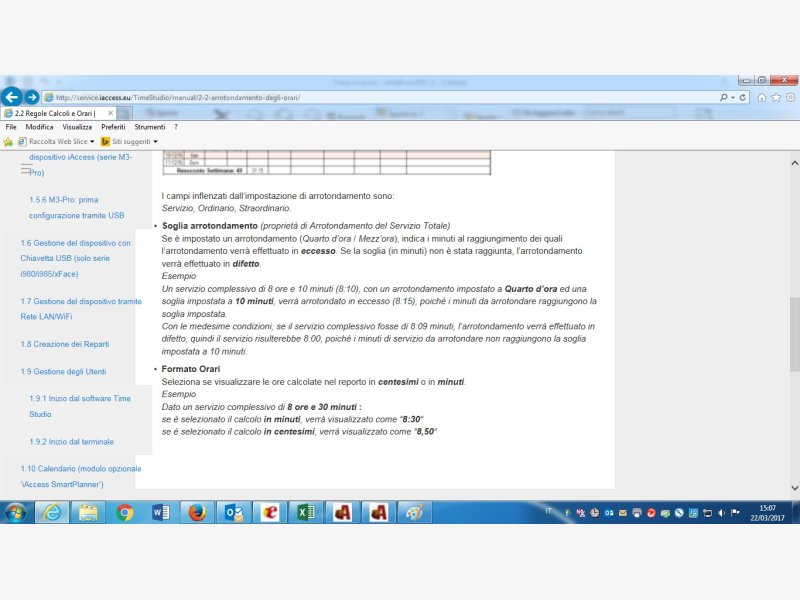Screen dimensions: 800x600
Task: Open the browser Tools gear icon
Action: [788, 97]
